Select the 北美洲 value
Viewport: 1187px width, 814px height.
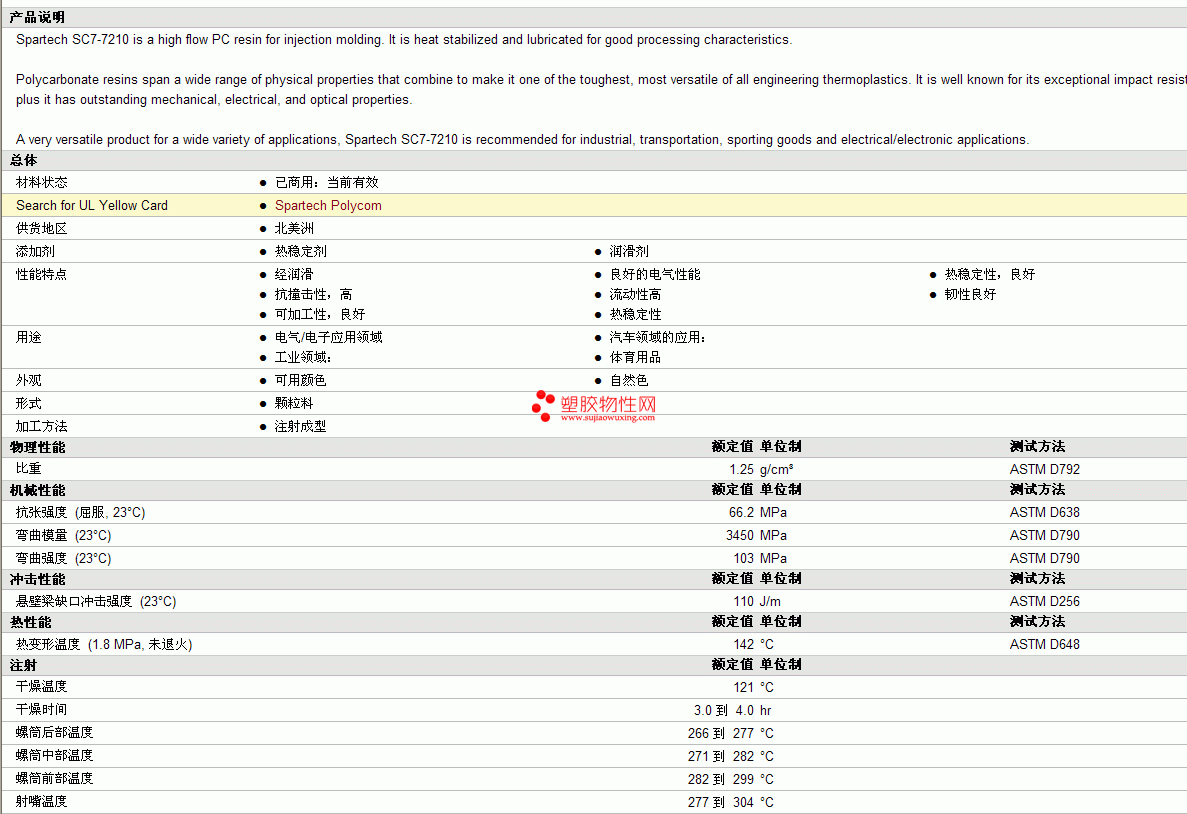click(x=294, y=228)
